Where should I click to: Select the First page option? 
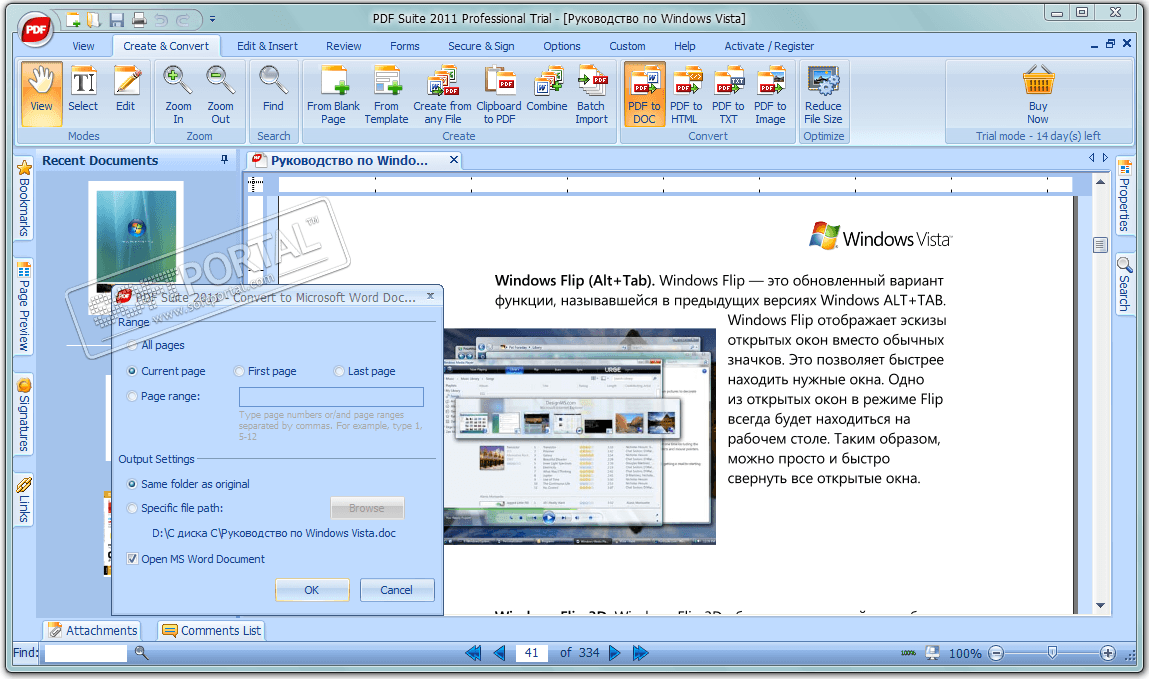[x=239, y=371]
